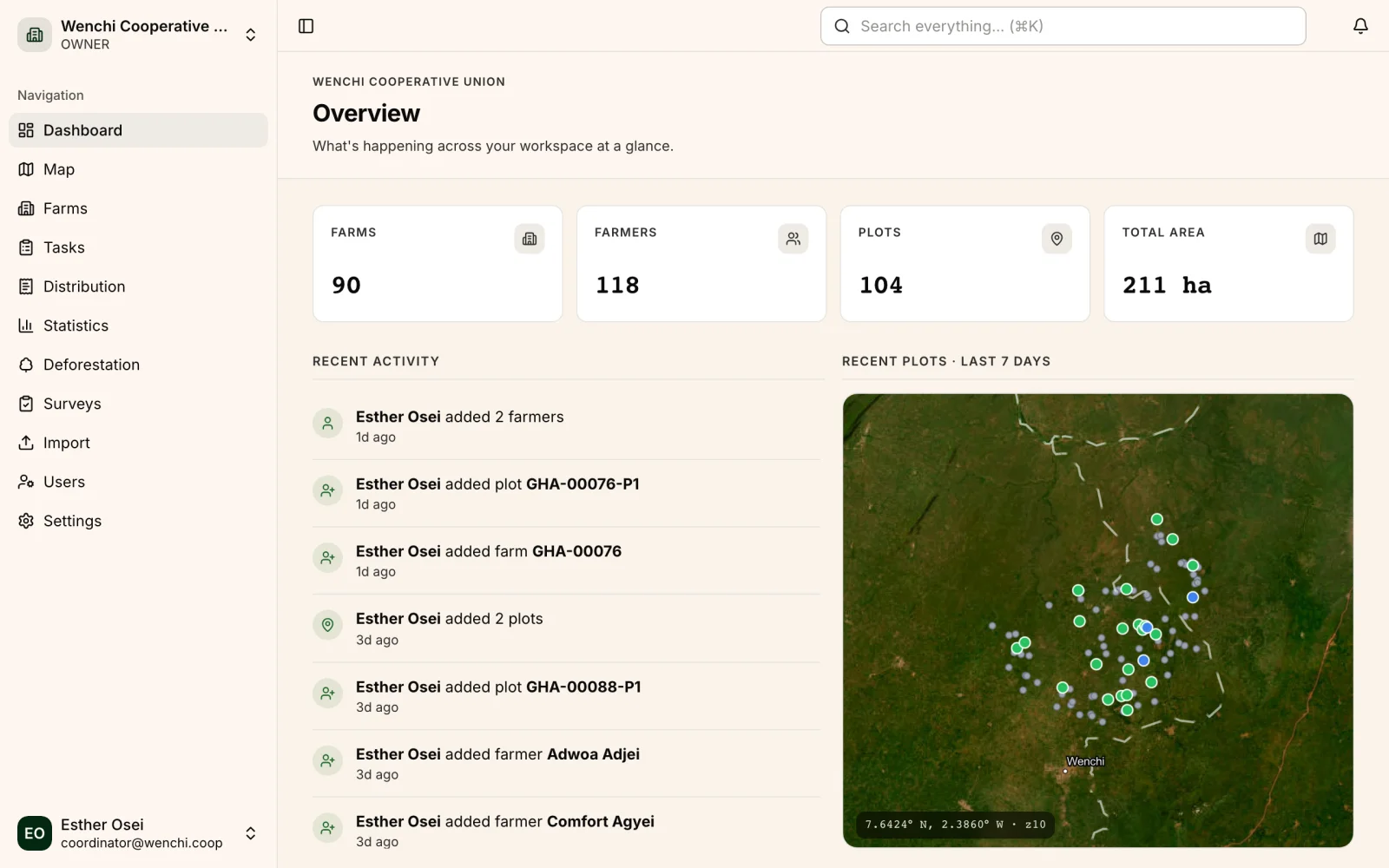Image resolution: width=1389 pixels, height=868 pixels.
Task: Click the Deforestation tree icon
Action: coord(26,365)
